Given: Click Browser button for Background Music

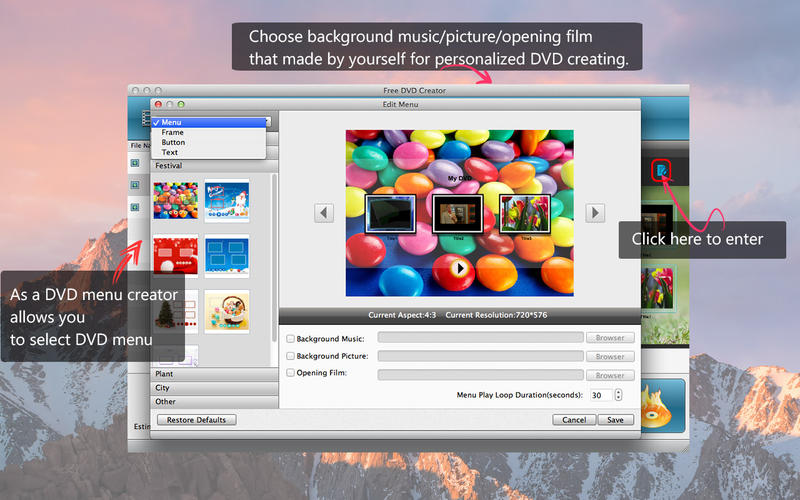Looking at the screenshot, I should (610, 338).
